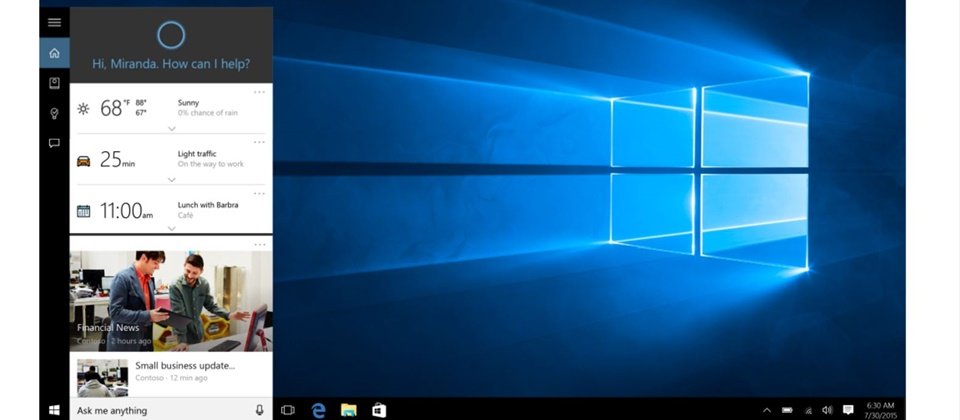The image size is (960, 420).
Task: Expand the weather card chevron
Action: [171, 129]
